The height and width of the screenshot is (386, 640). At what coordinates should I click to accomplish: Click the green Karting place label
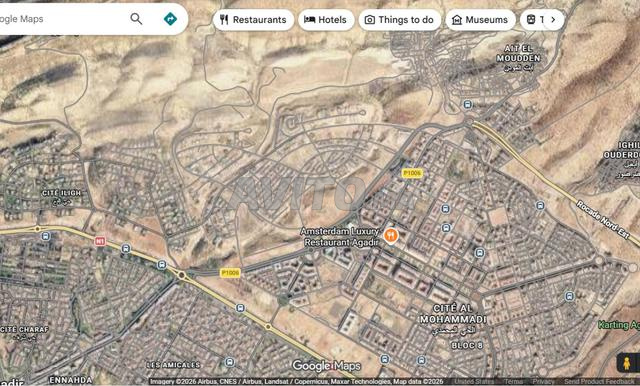click(x=618, y=325)
